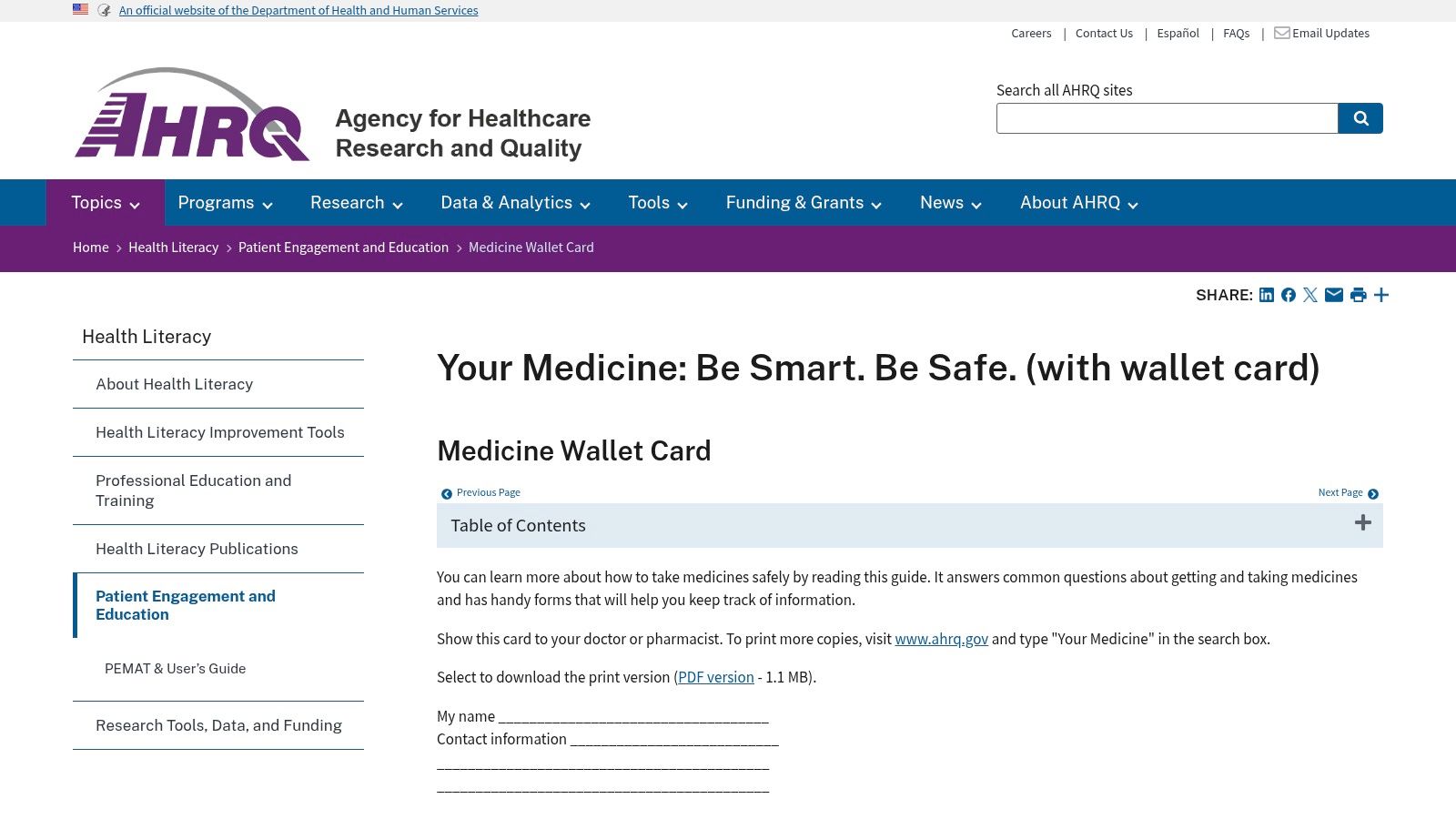Select Health Literacy in the breadcrumb trail
Image resolution: width=1456 pixels, height=819 pixels.
pyautogui.click(x=173, y=247)
